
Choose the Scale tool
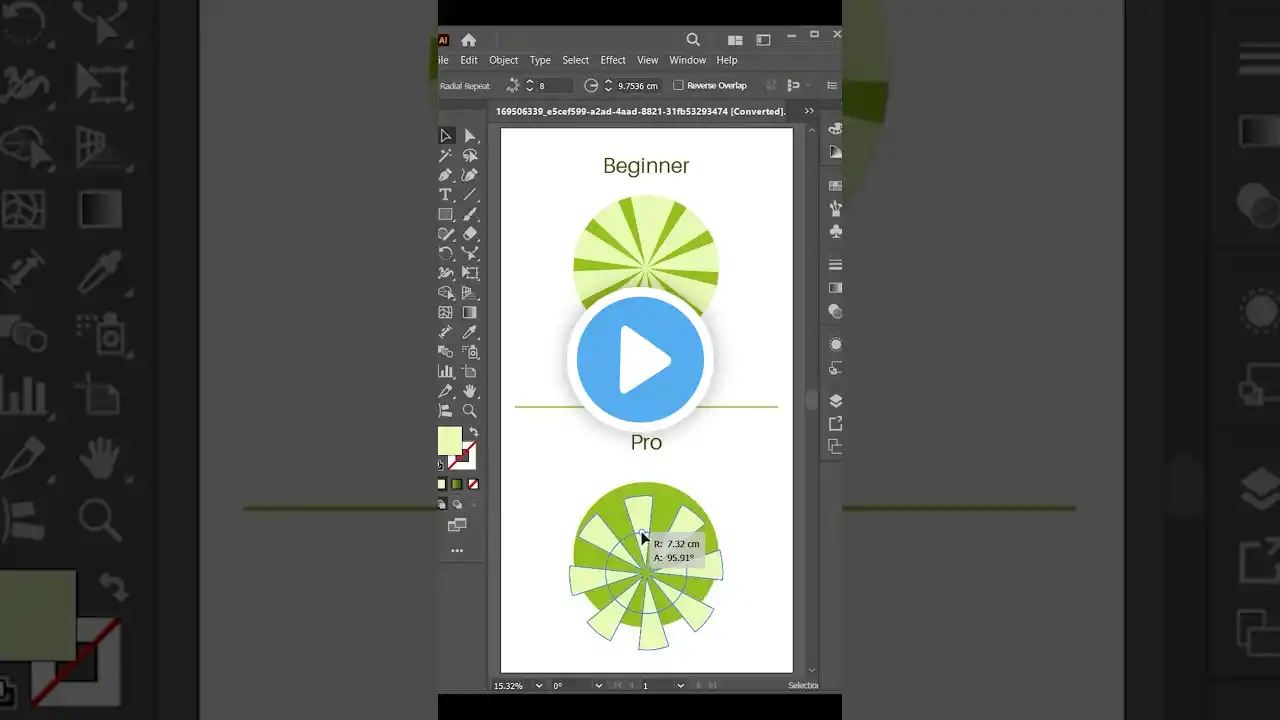click(x=470, y=254)
